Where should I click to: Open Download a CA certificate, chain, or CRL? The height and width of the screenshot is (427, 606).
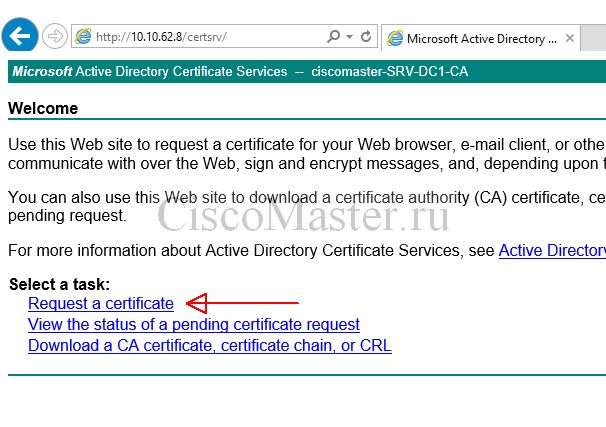pyautogui.click(x=210, y=345)
